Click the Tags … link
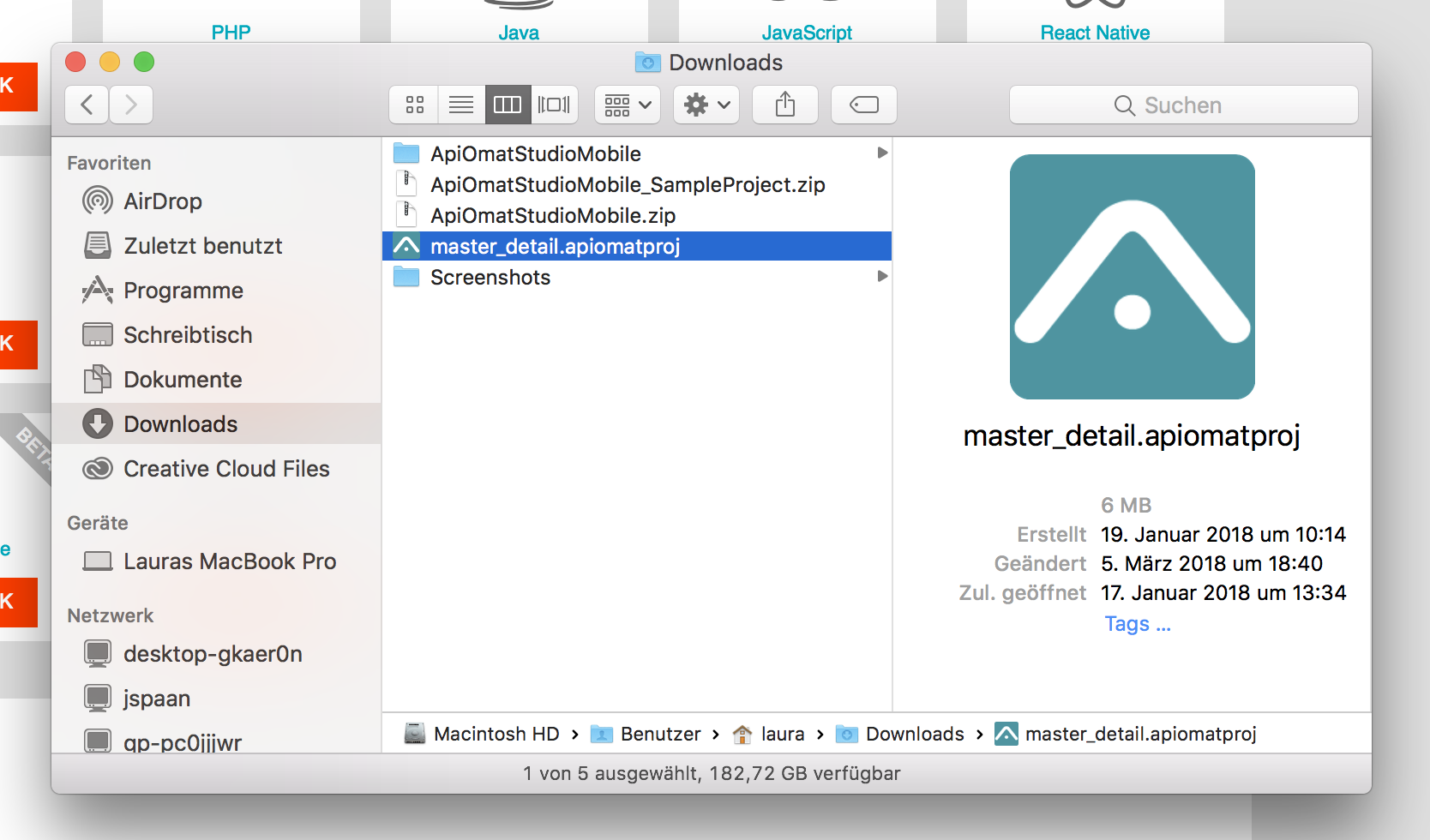Screen dimensions: 1430x840 tap(1137, 624)
